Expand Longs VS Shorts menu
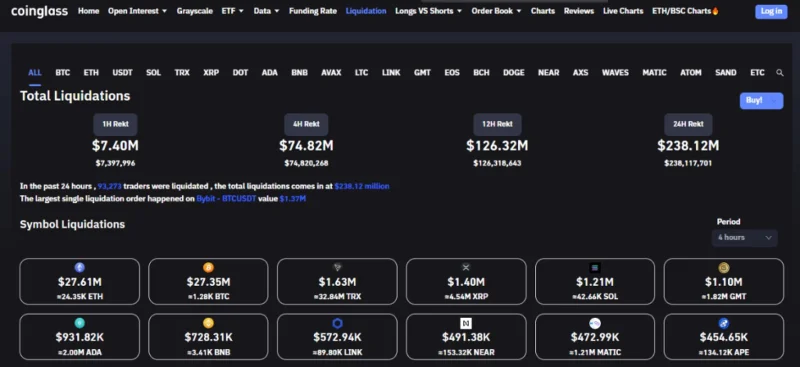This screenshot has height=367, width=800. (429, 11)
